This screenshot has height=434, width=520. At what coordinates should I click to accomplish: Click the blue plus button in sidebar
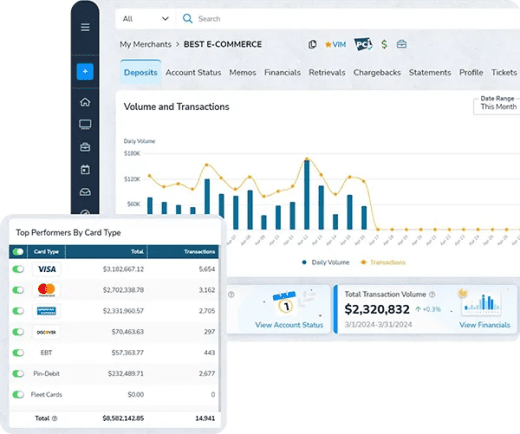85,71
